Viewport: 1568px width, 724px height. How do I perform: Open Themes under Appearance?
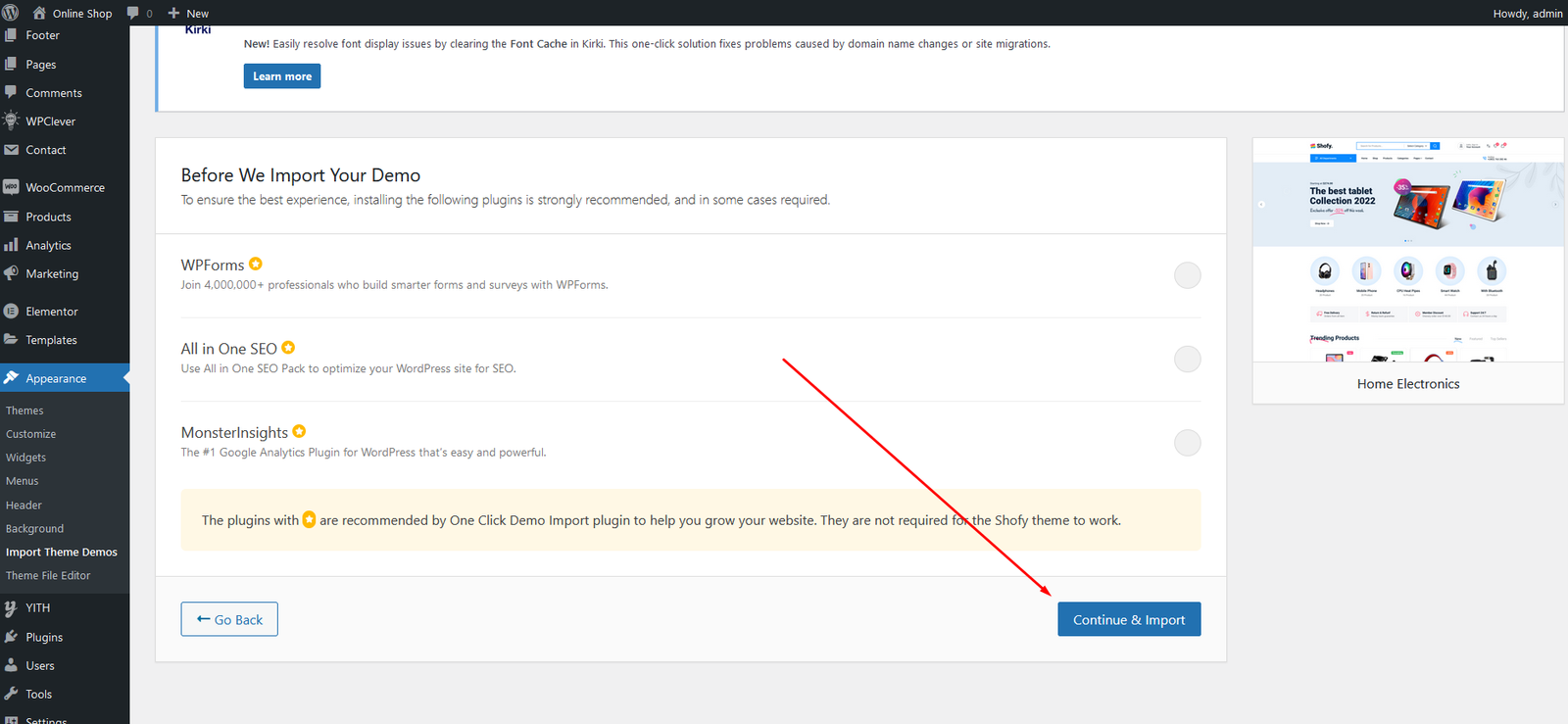24,410
